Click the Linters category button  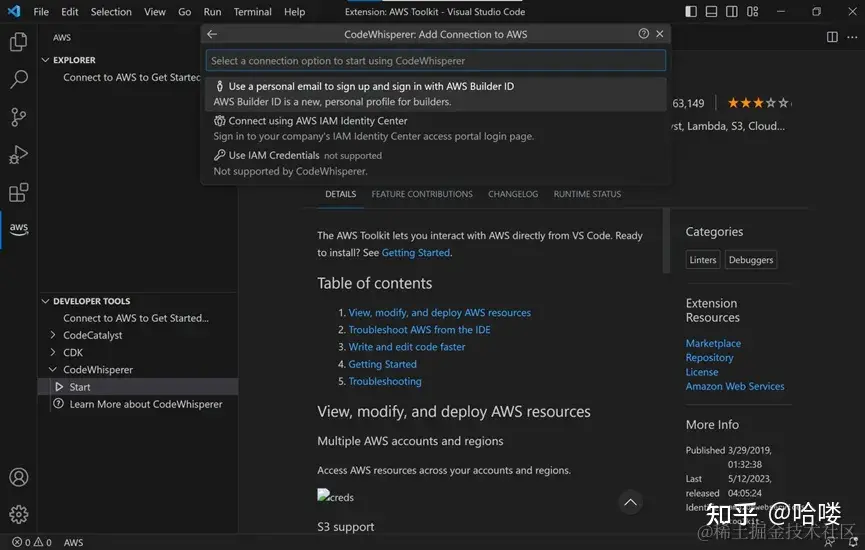click(703, 260)
